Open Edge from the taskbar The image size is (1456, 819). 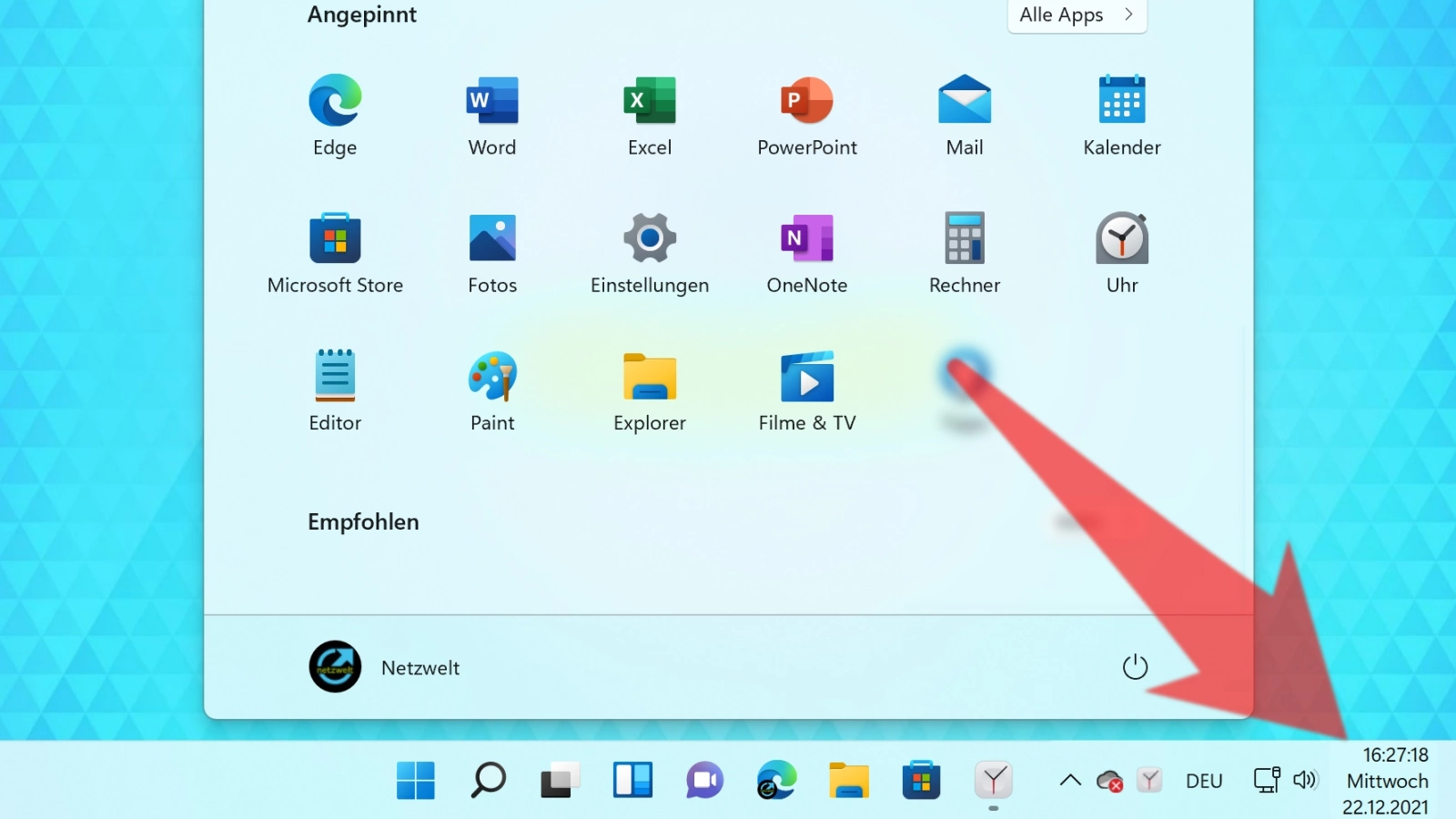tap(776, 781)
